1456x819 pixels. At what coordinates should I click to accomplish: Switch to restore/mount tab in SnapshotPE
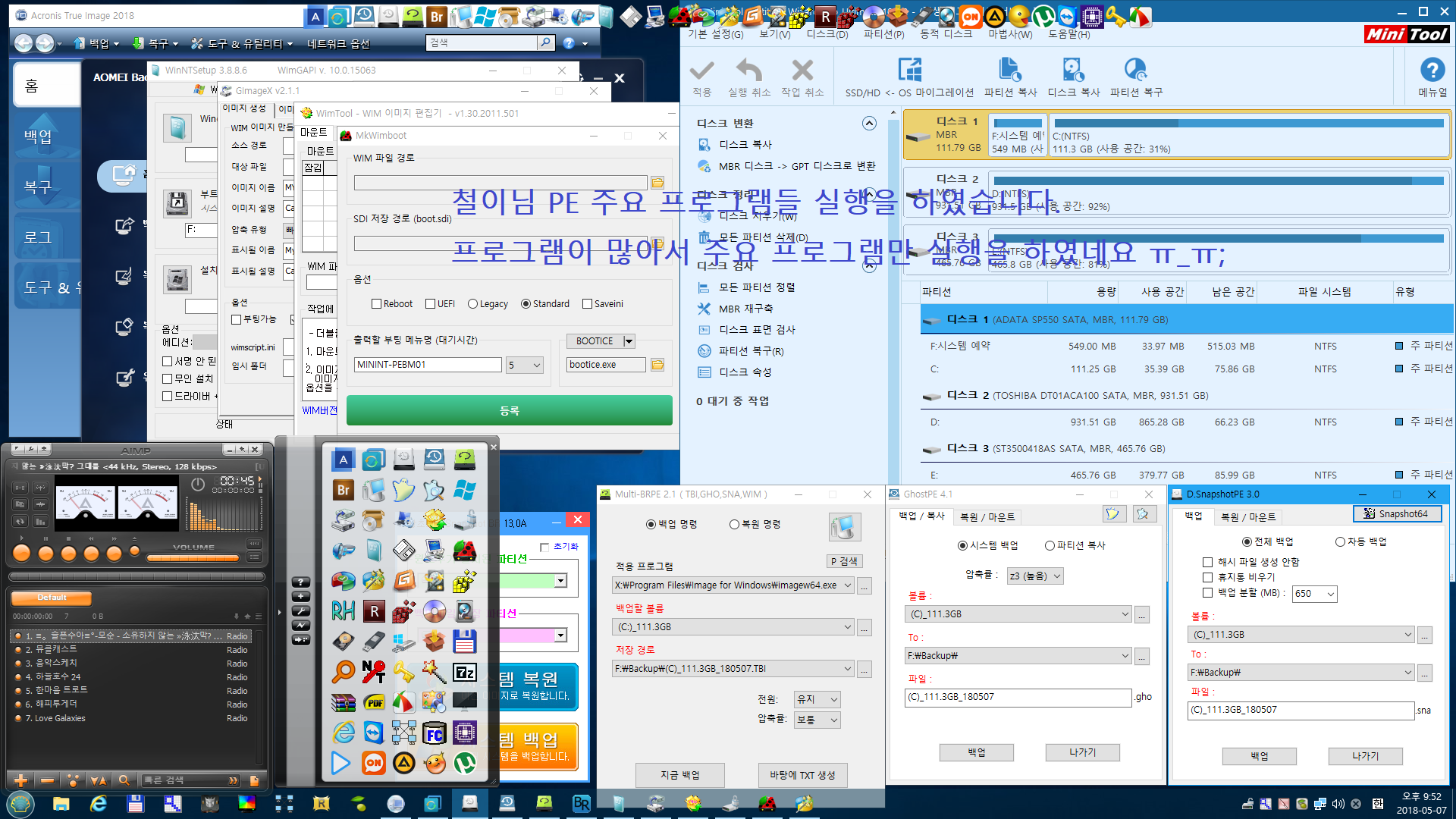click(1248, 517)
